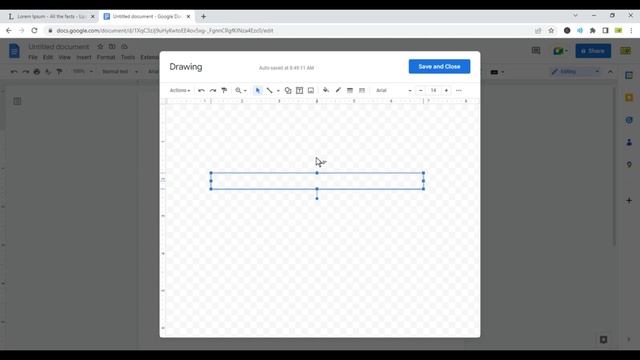
Task: Show the document outline icon
Action: point(17,101)
